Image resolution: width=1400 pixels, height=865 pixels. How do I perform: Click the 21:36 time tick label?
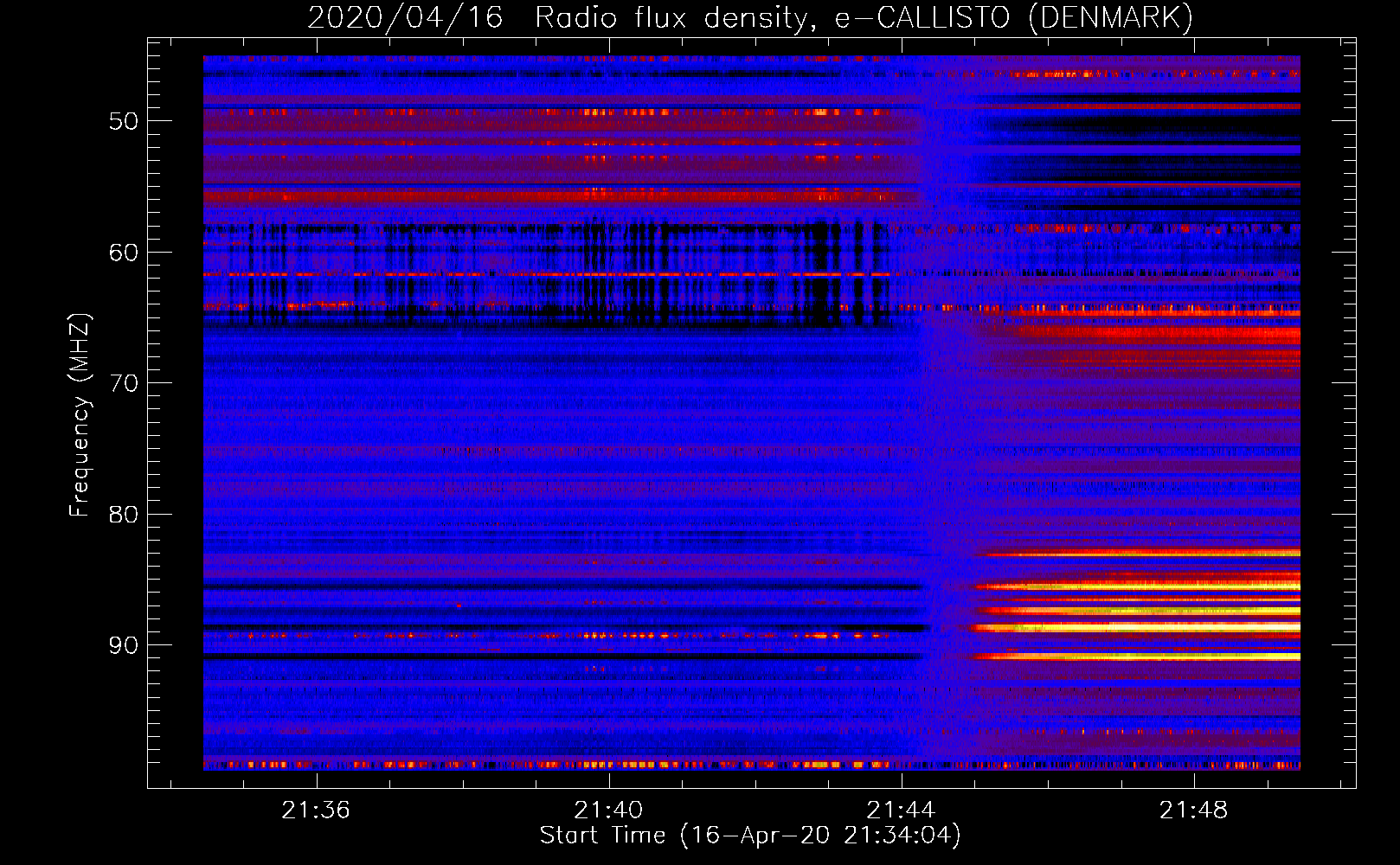[x=316, y=810]
